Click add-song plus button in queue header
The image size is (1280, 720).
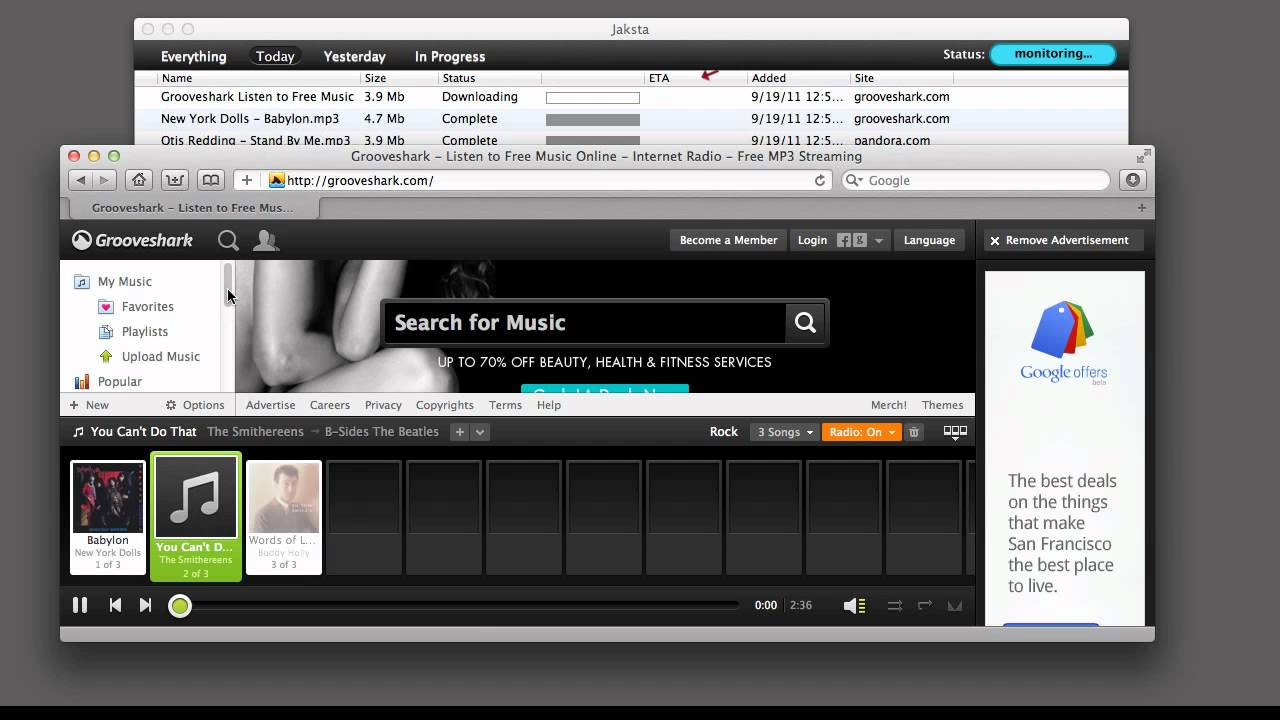(460, 432)
